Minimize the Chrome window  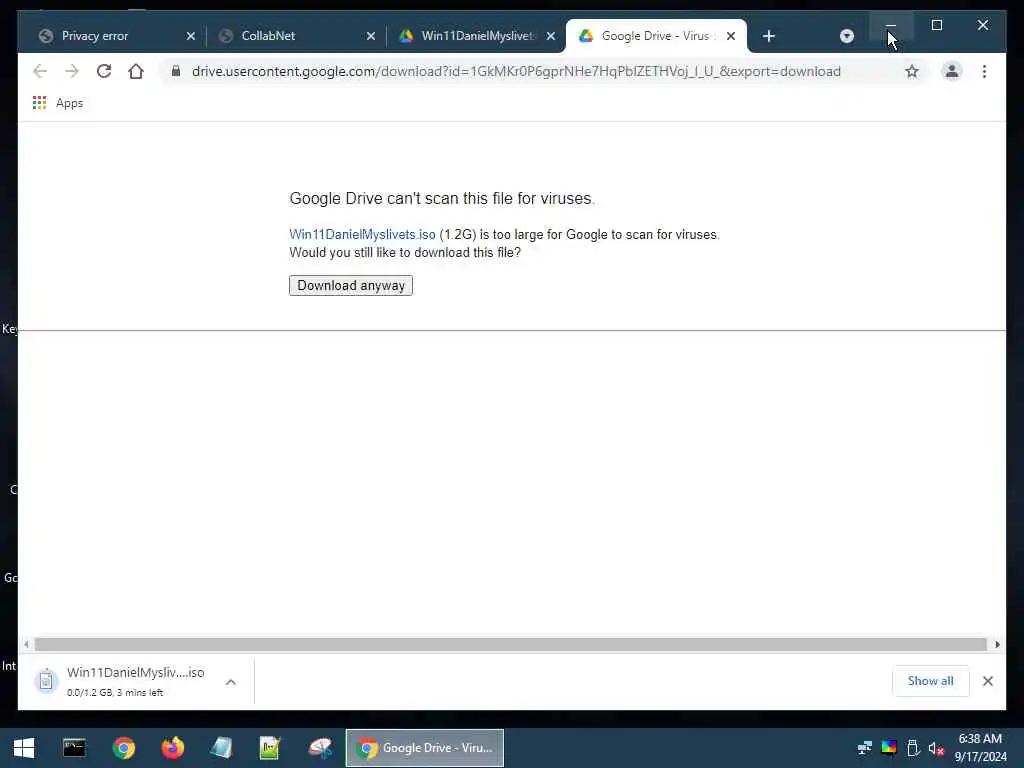pos(891,25)
